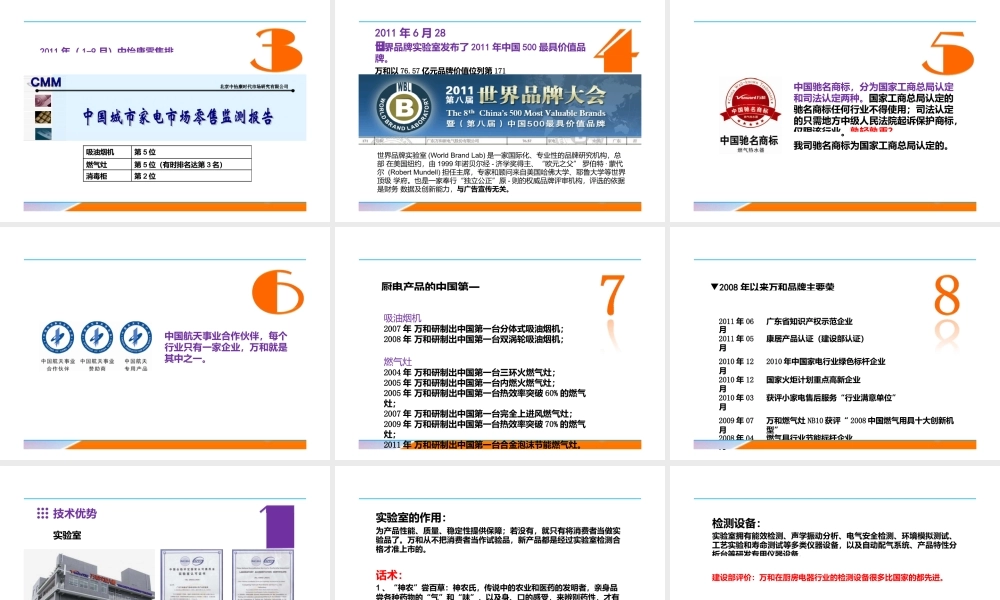Click the first certificate image beside the building
Image resolution: width=1000 pixels, height=600 pixels.
191,574
